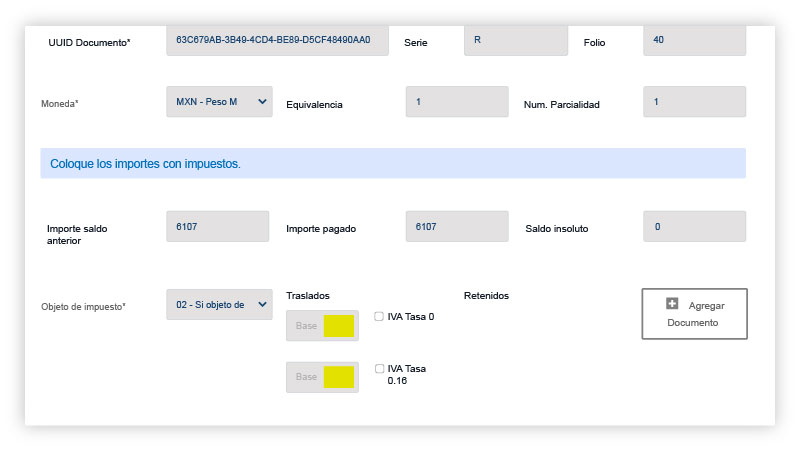Click the 'Coloque los importes con impuestos' banner
This screenshot has width=800, height=453.
coord(393,163)
